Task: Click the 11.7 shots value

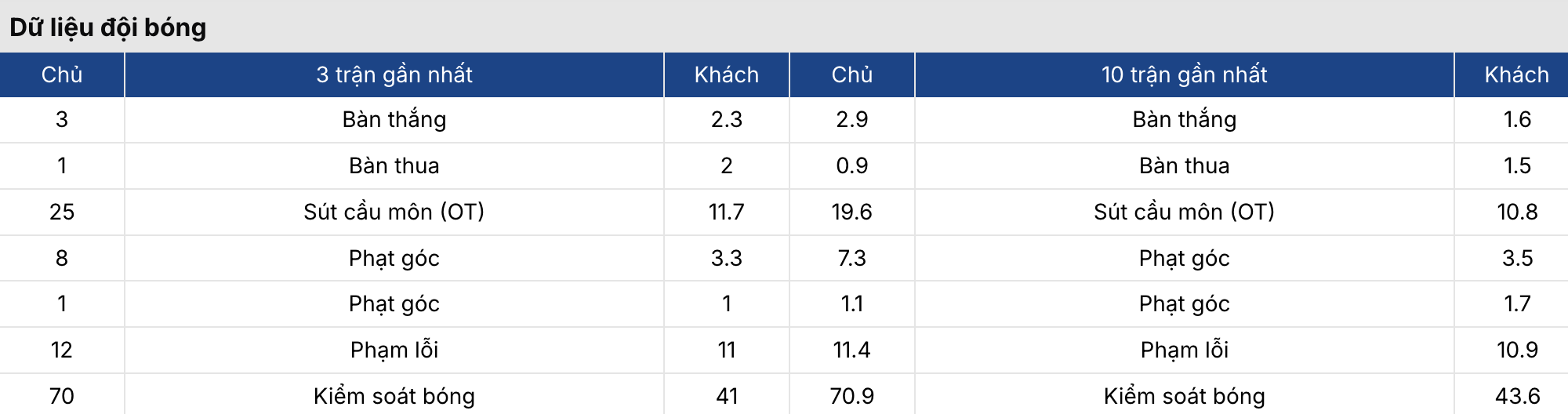Action: click(726, 212)
